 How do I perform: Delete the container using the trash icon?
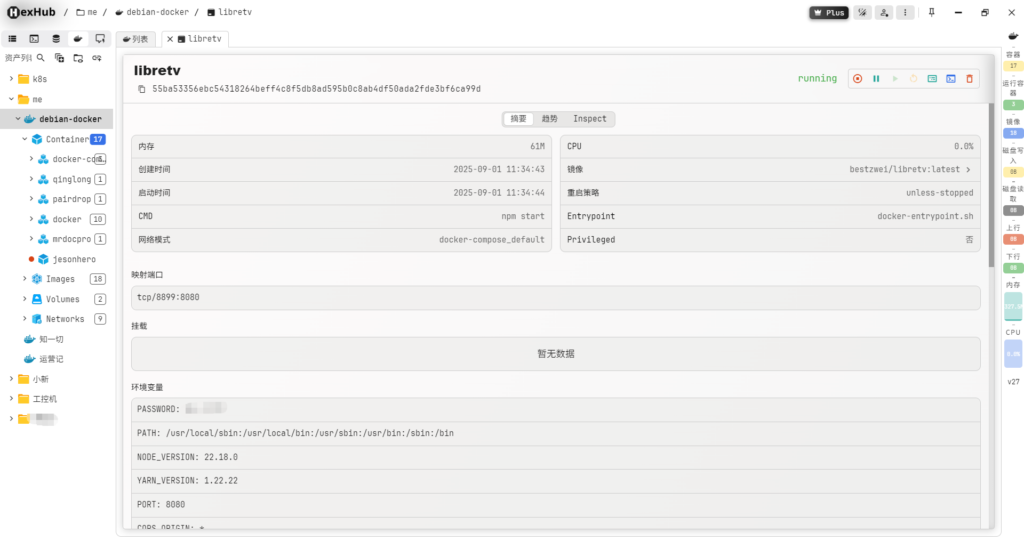point(969,78)
